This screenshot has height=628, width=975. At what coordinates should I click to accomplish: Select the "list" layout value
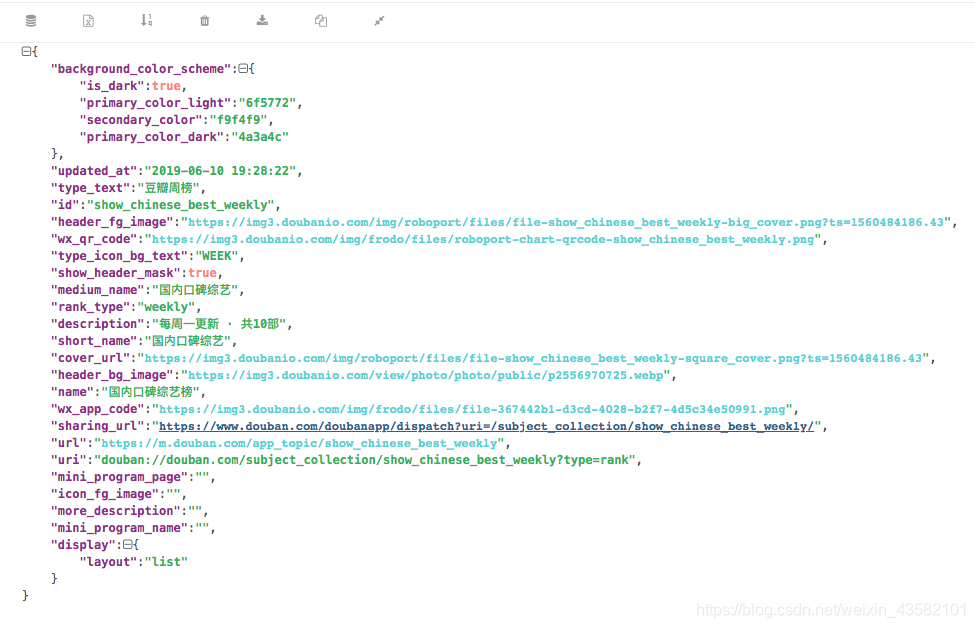(166, 562)
